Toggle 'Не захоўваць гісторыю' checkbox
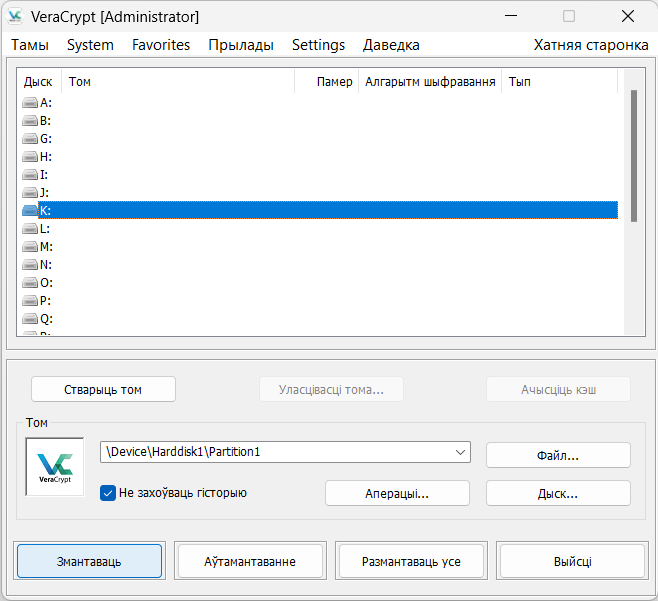The width and height of the screenshot is (658, 601). click(x=108, y=493)
